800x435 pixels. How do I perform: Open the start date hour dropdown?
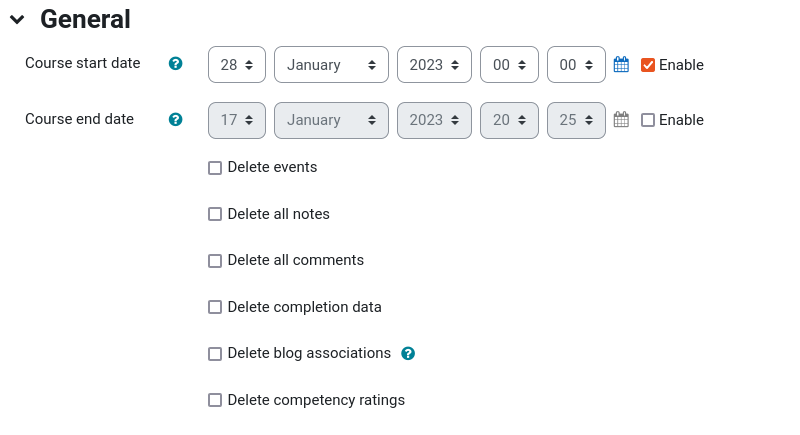tap(509, 65)
